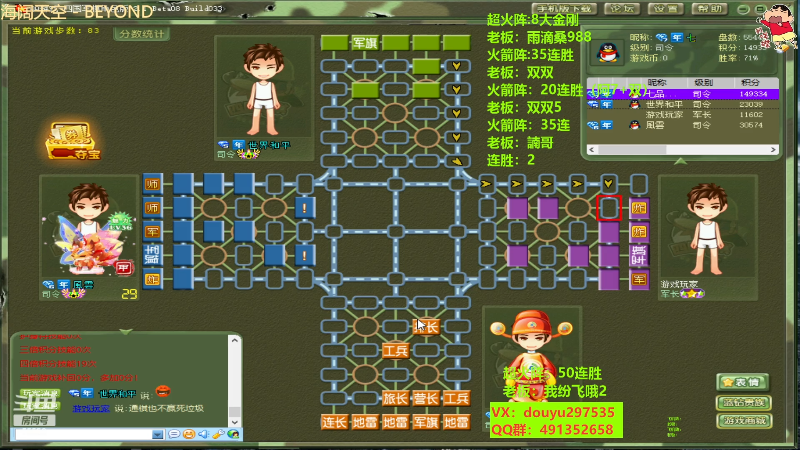Click the left player 風雲 avatar
800x450 pixels.
(x=89, y=228)
